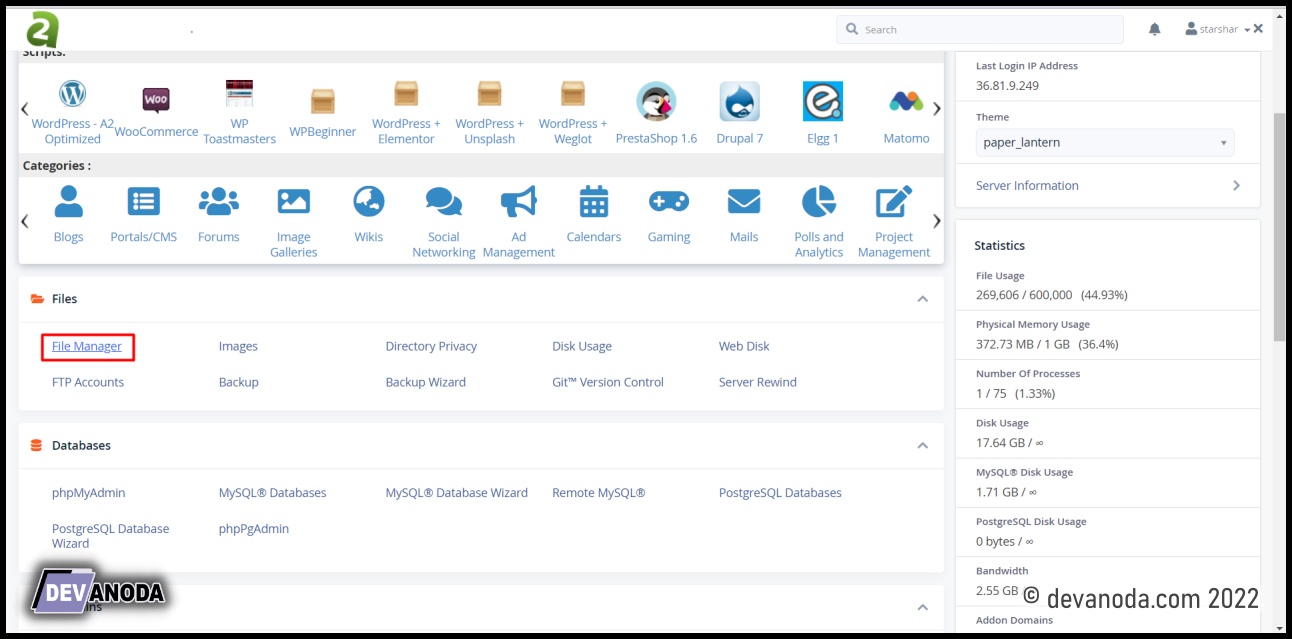Select the Wikis globe category icon
Screen dimensions: 1292x639
point(368,202)
